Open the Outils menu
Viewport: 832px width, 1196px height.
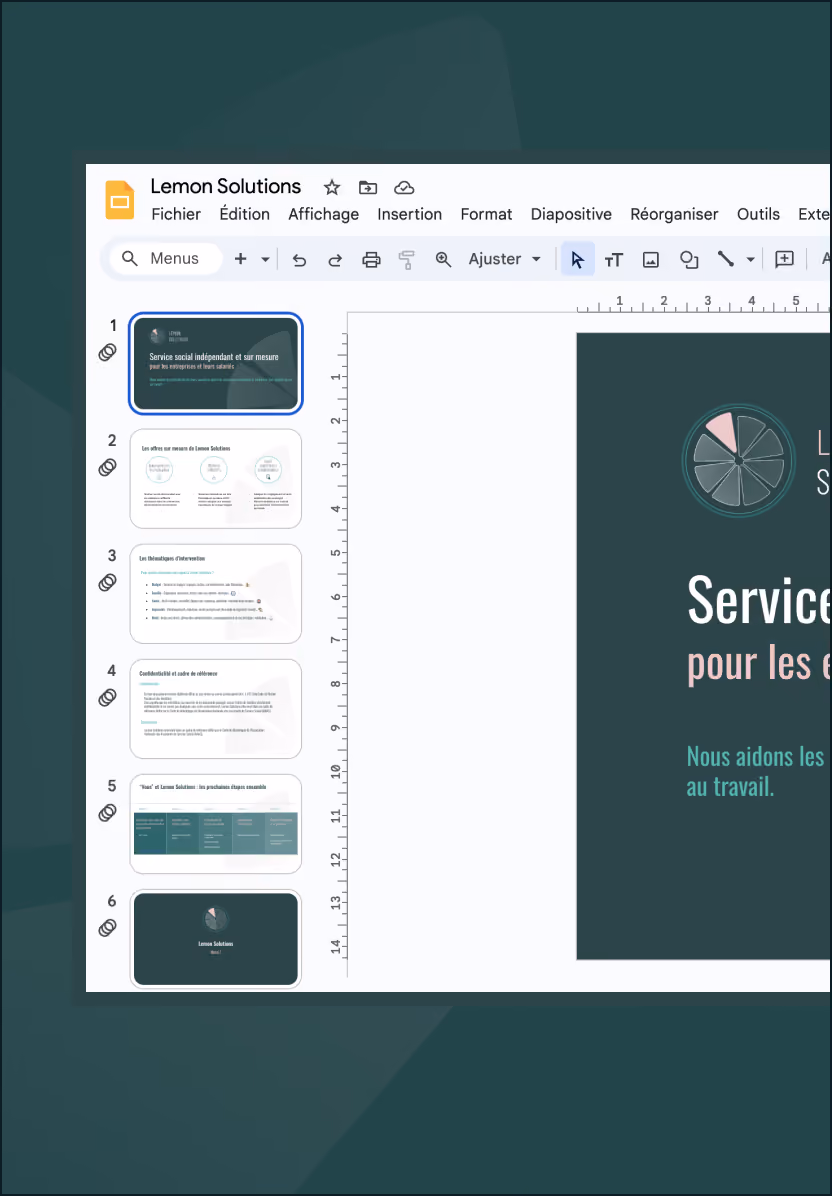758,214
